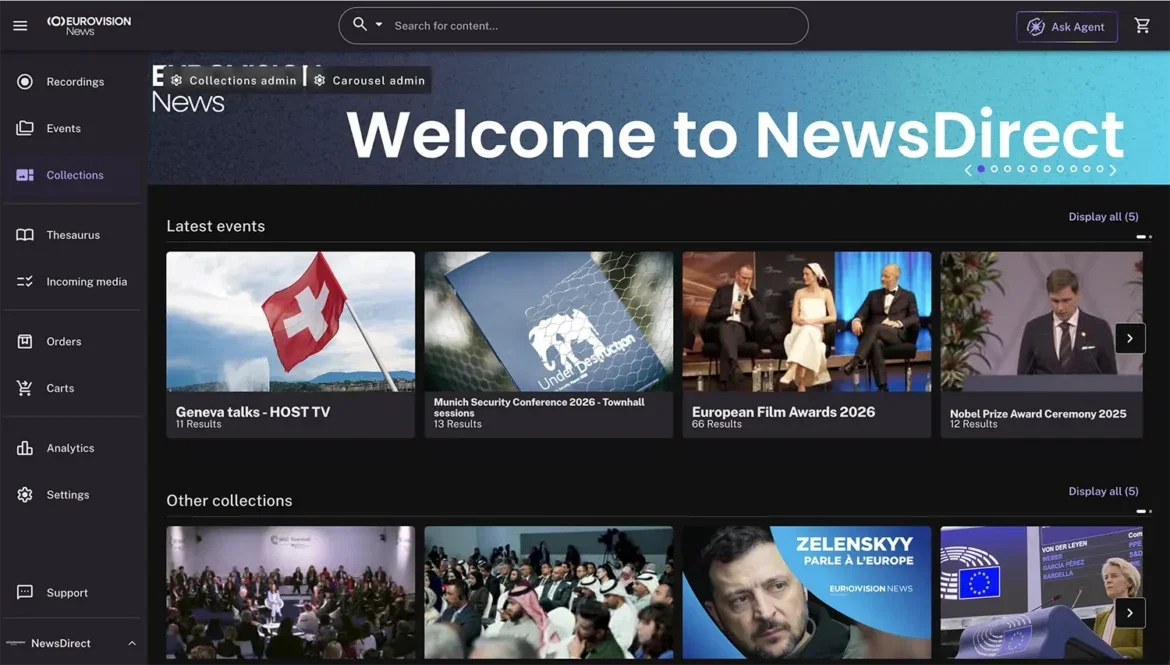Screen dimensions: 1170x665
Task: Click the NewsDirect workspace label
Action: [x=60, y=643]
